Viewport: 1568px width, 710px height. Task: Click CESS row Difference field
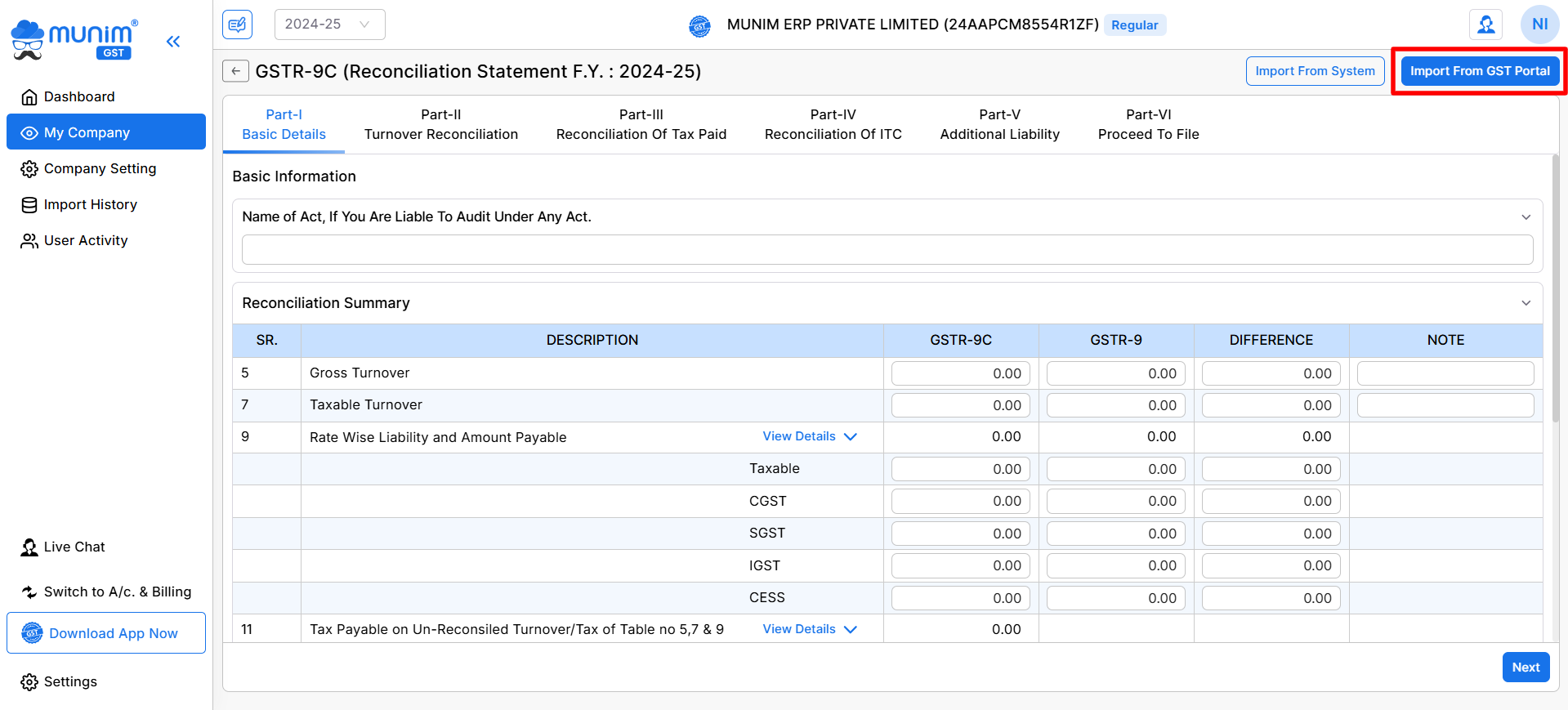(x=1271, y=598)
